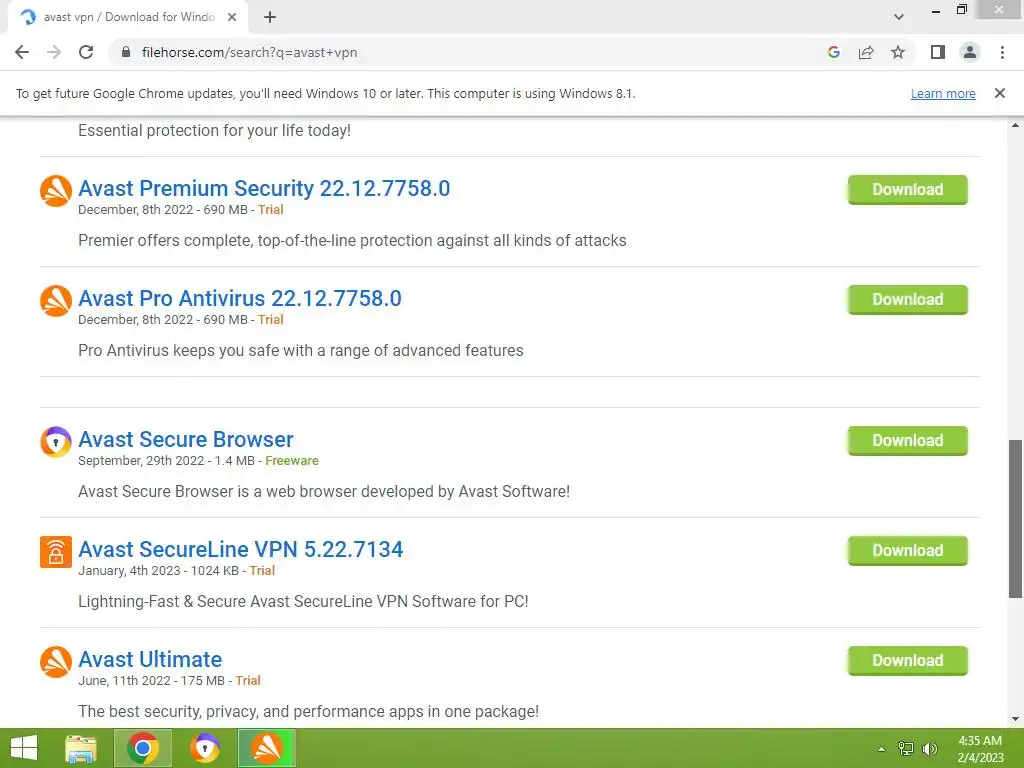The height and width of the screenshot is (768, 1024).
Task: Share this page icon
Action: click(x=866, y=52)
